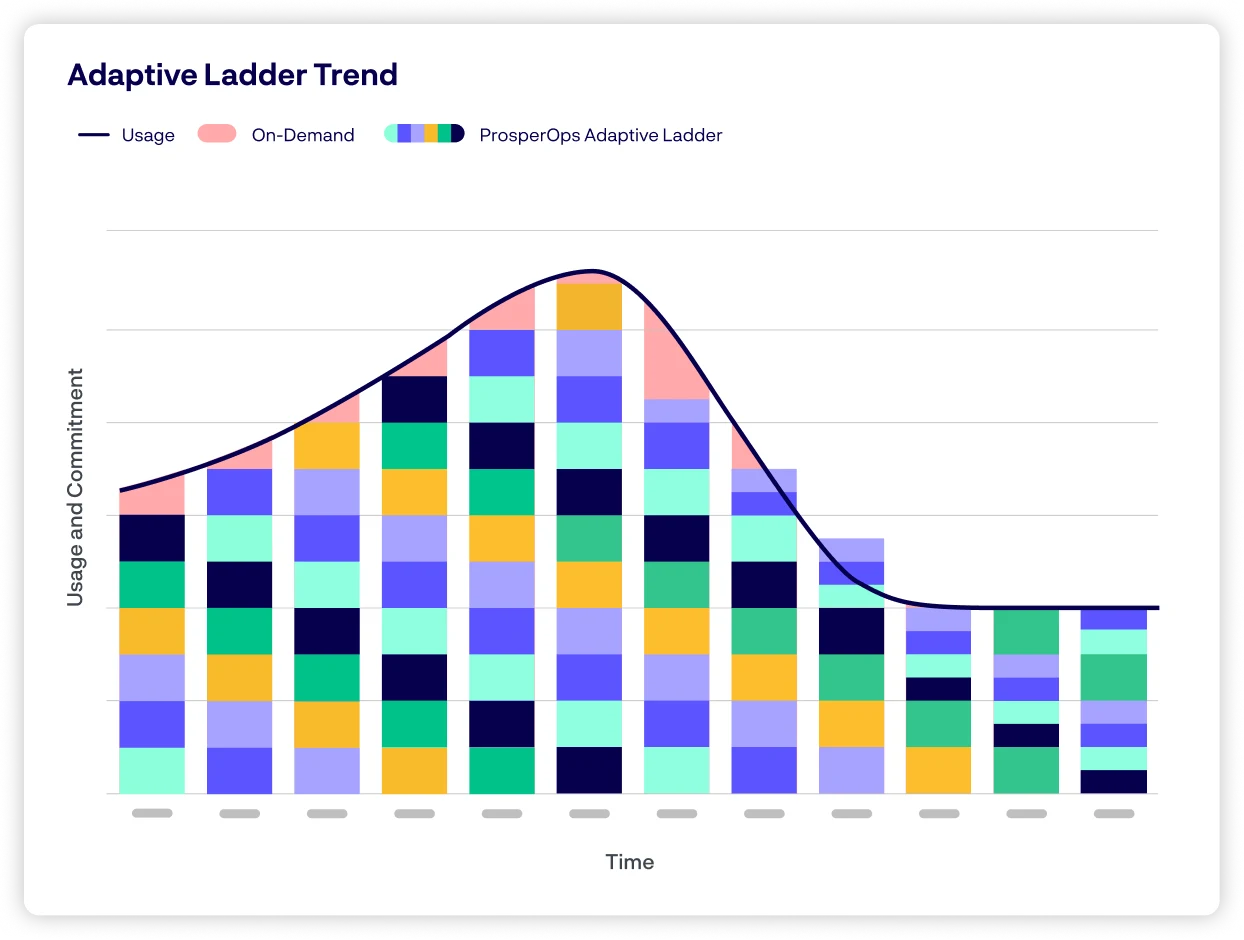Click the last gray tick placeholder under the x-axis
The width and height of the screenshot is (1244, 940).
point(1113,813)
